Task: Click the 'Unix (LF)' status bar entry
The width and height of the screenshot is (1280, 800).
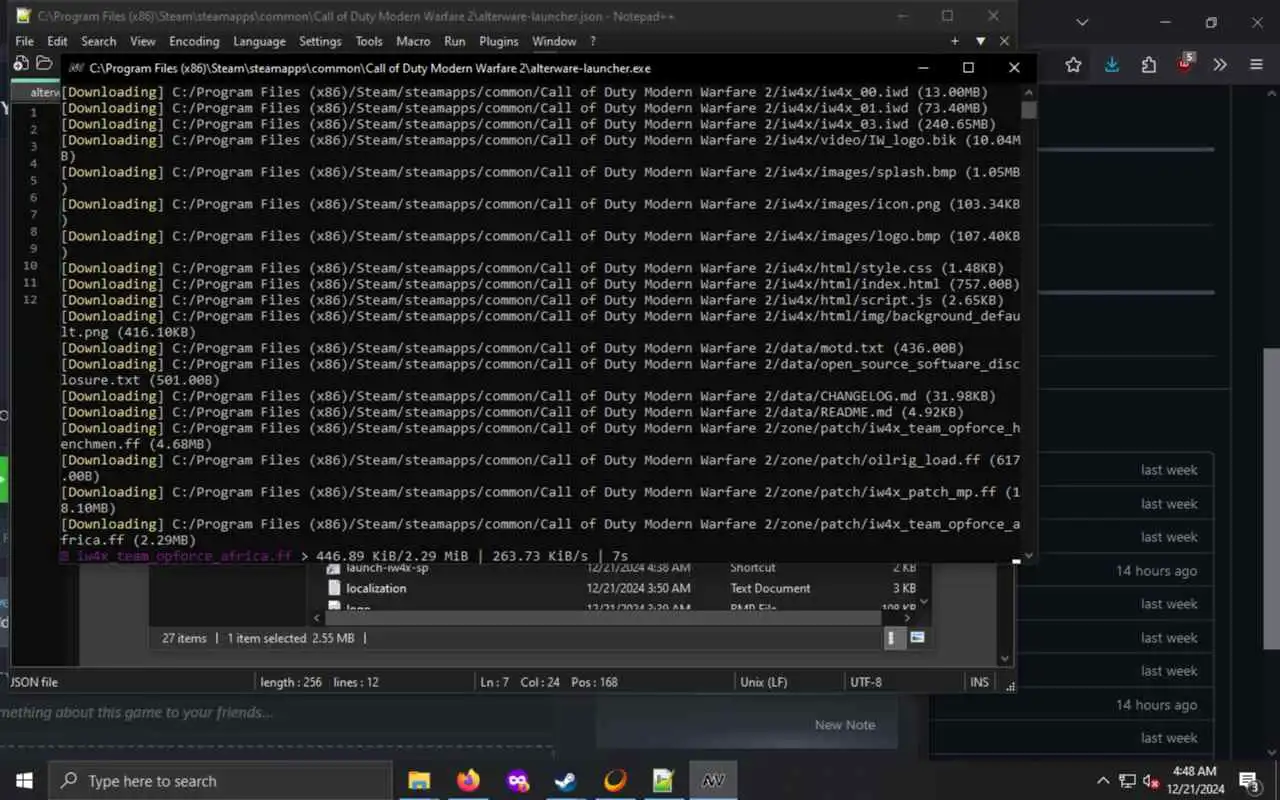Action: point(764,682)
